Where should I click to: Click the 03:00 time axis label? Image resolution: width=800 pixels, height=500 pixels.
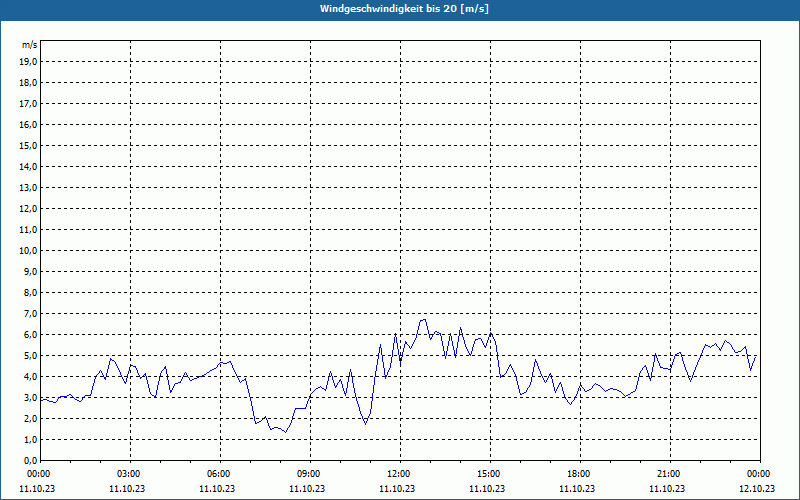[x=129, y=474]
